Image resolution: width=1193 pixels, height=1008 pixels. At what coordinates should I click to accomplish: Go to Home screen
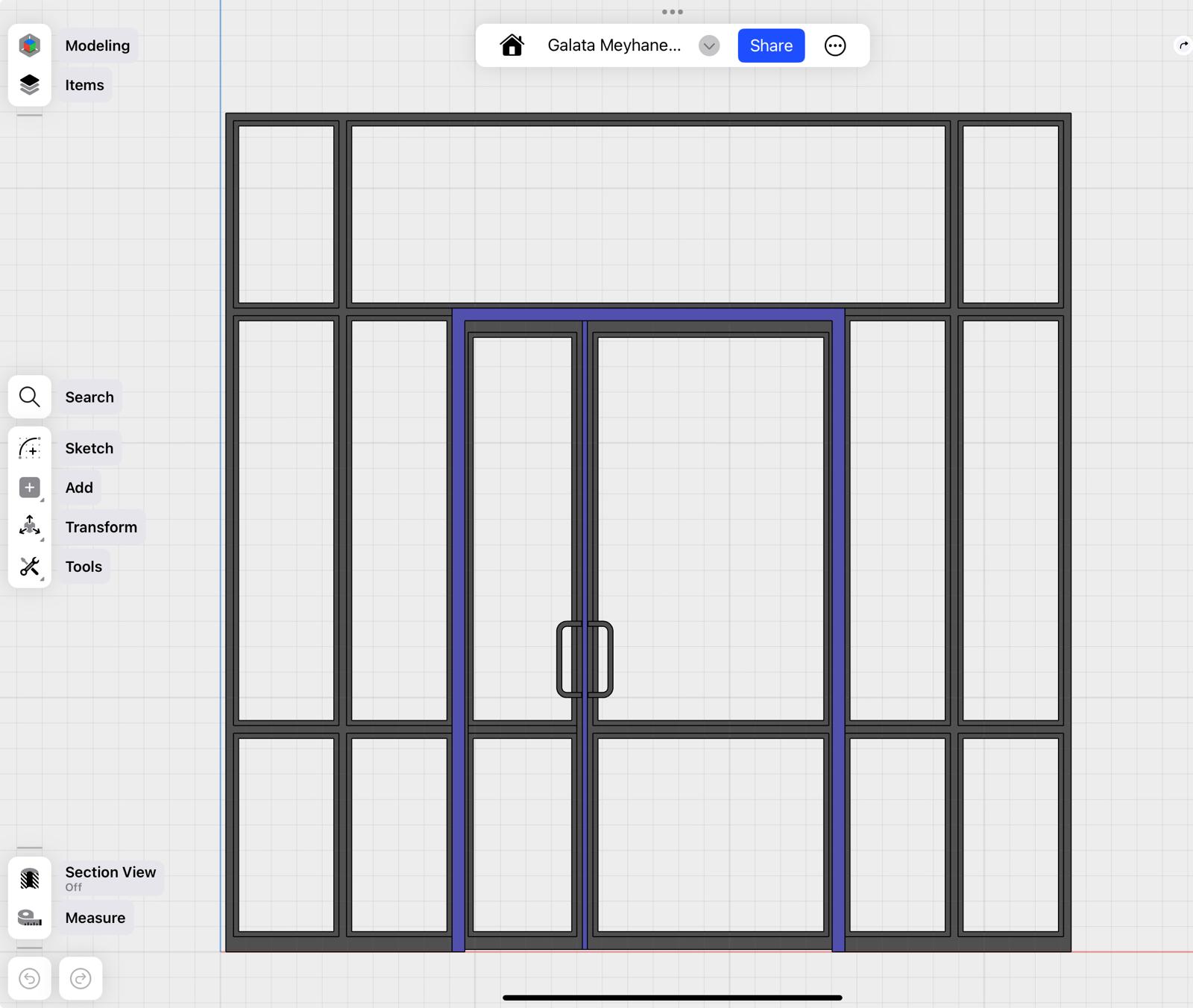tap(511, 45)
